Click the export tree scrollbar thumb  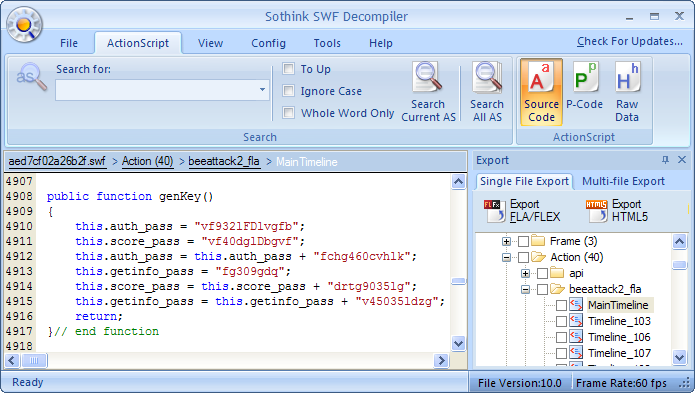coord(679,265)
